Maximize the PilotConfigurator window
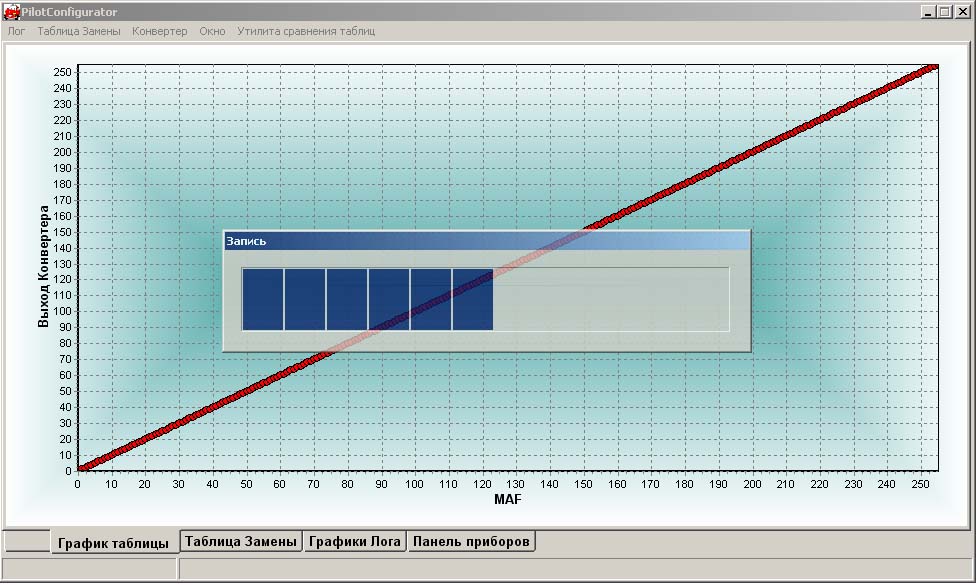 click(x=944, y=12)
